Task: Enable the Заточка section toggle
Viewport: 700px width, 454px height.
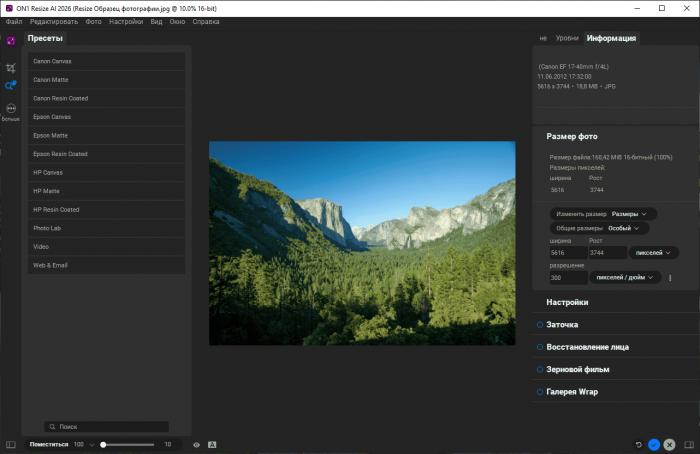Action: 540,325
